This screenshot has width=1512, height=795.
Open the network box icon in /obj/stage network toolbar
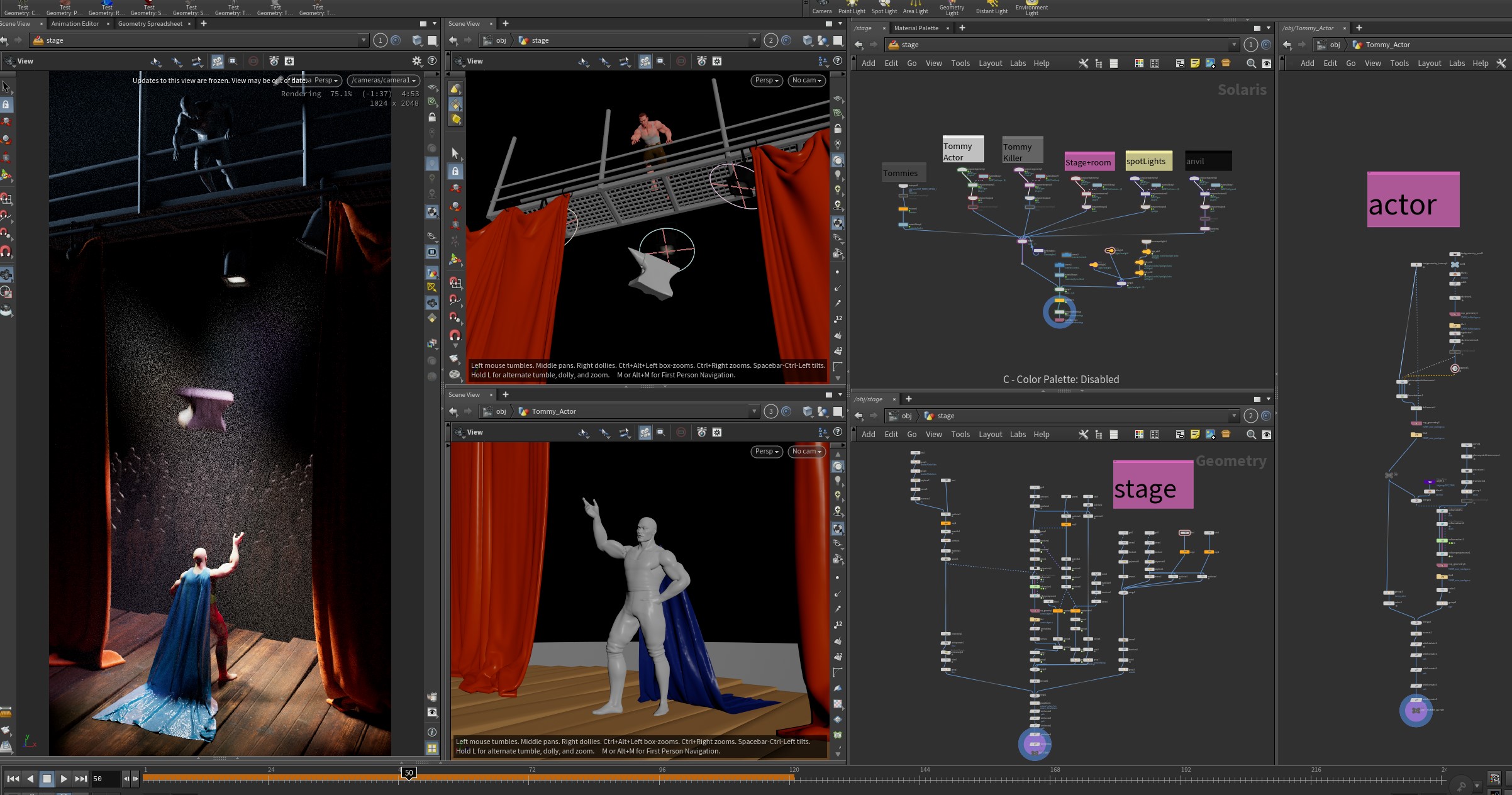coord(1180,435)
